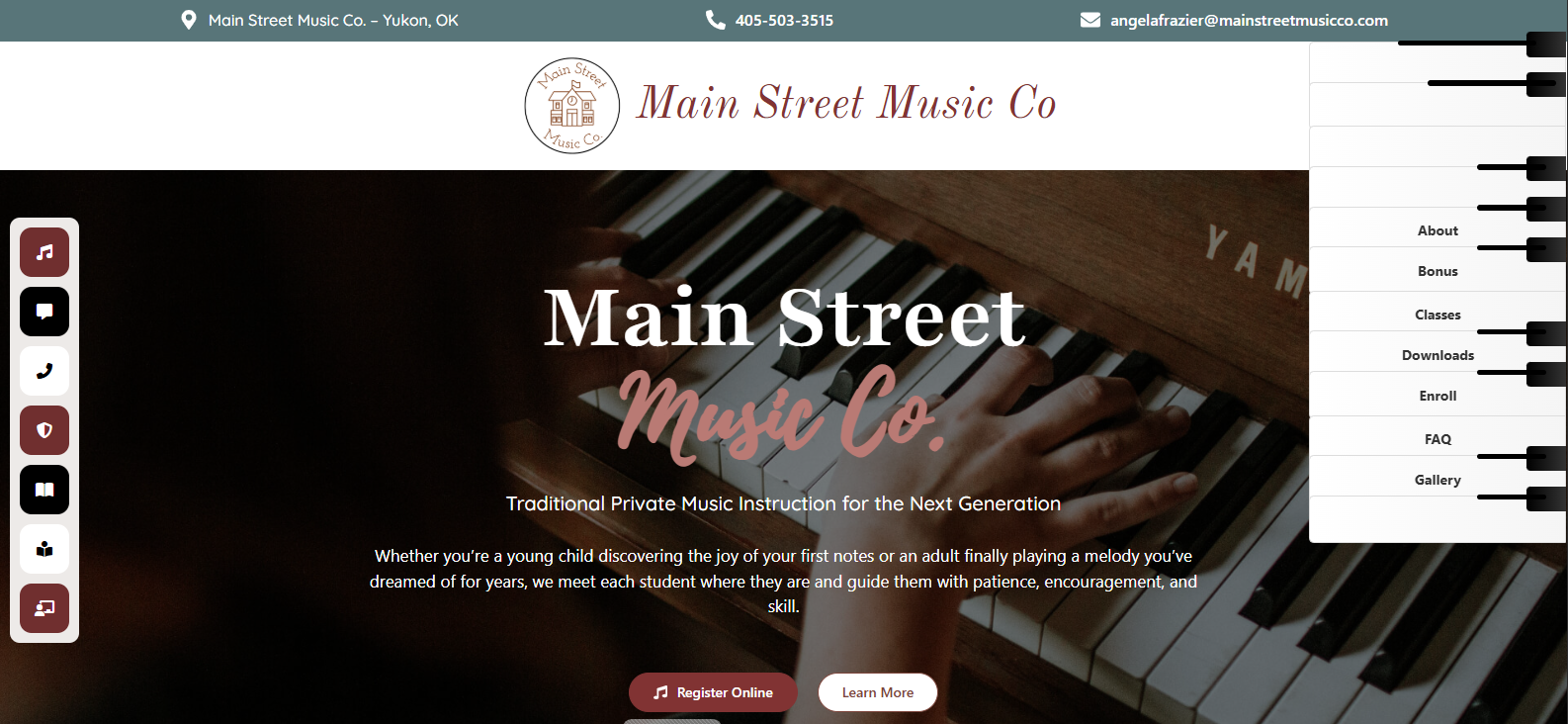Click the phone handset icon in left sidebar

[44, 371]
